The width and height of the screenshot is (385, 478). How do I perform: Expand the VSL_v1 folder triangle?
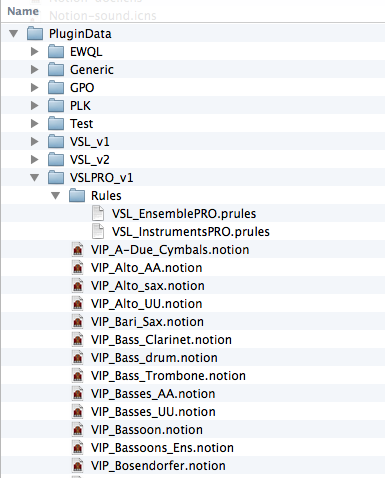click(35, 142)
